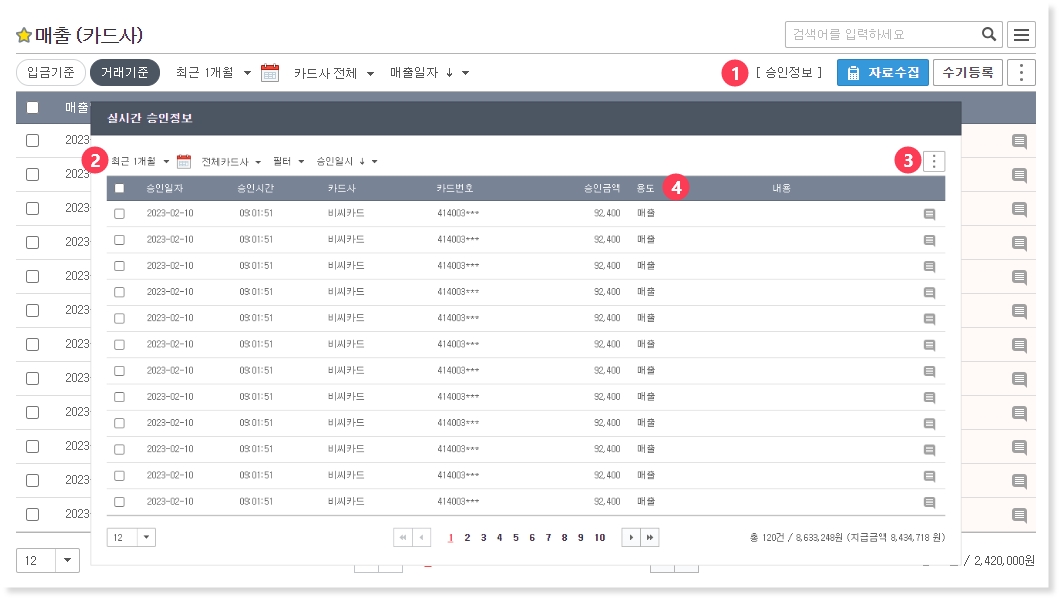Open the three-dot menu beside 수기등록

click(x=1021, y=73)
